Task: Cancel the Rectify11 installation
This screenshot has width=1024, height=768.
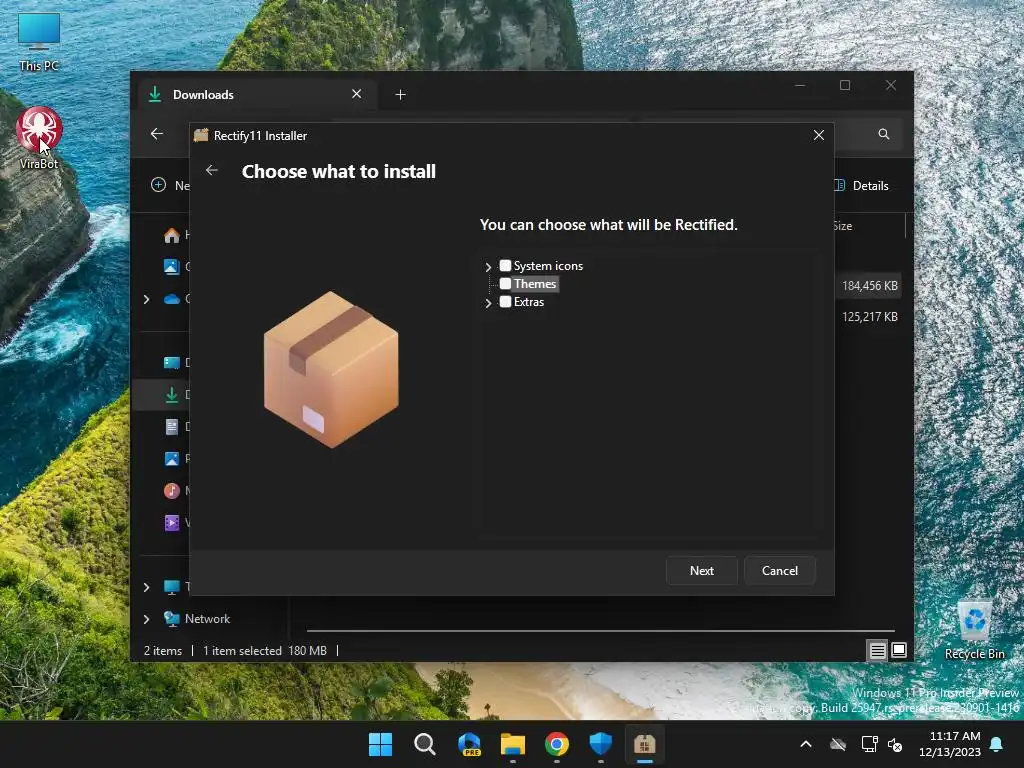Action: [780, 571]
